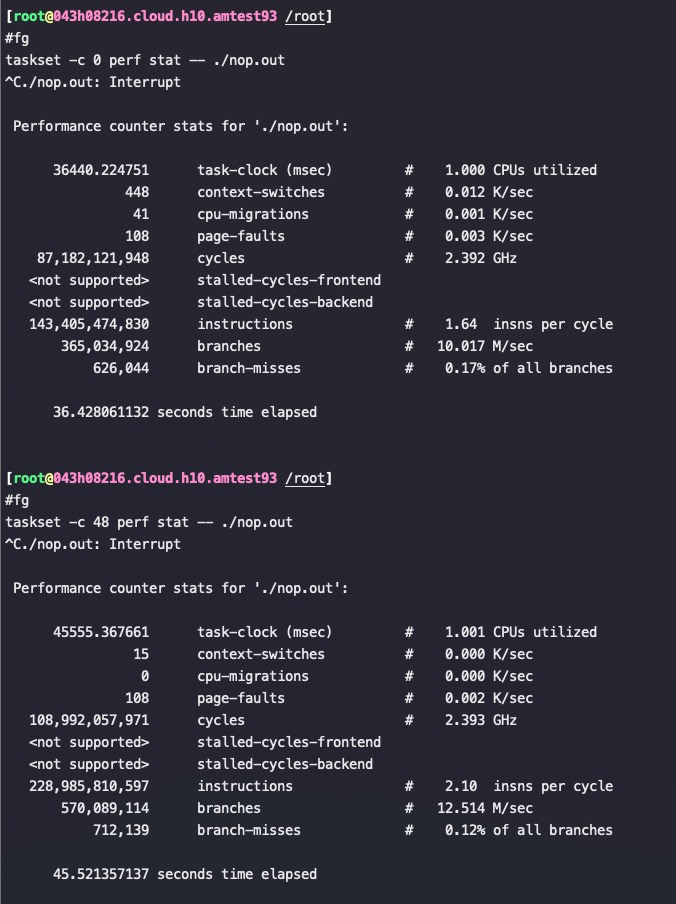Click the first '<not supported>' stalled-cycles-frontend entry
The height and width of the screenshot is (904, 676).
click(89, 280)
